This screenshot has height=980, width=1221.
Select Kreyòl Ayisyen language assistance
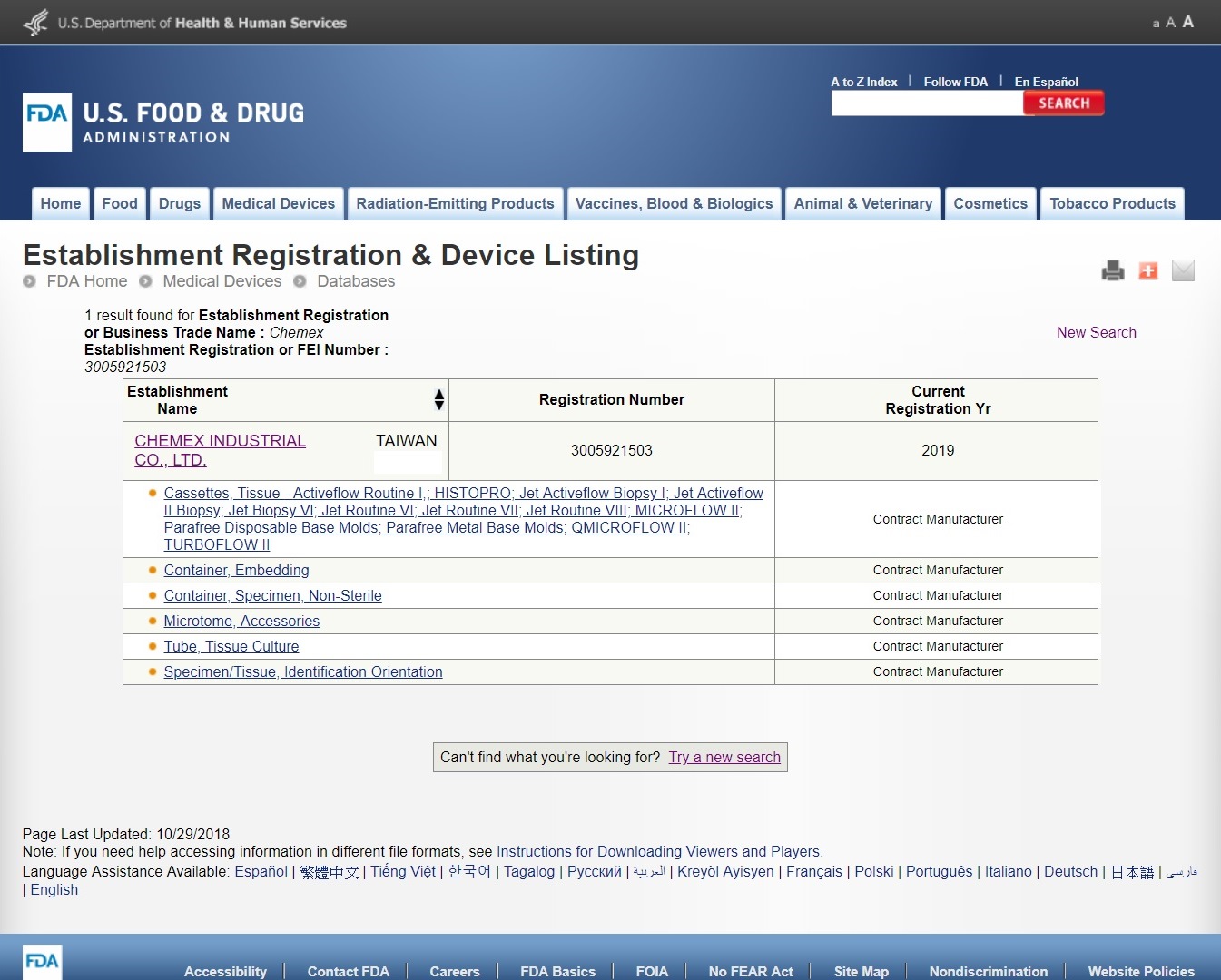click(x=725, y=872)
